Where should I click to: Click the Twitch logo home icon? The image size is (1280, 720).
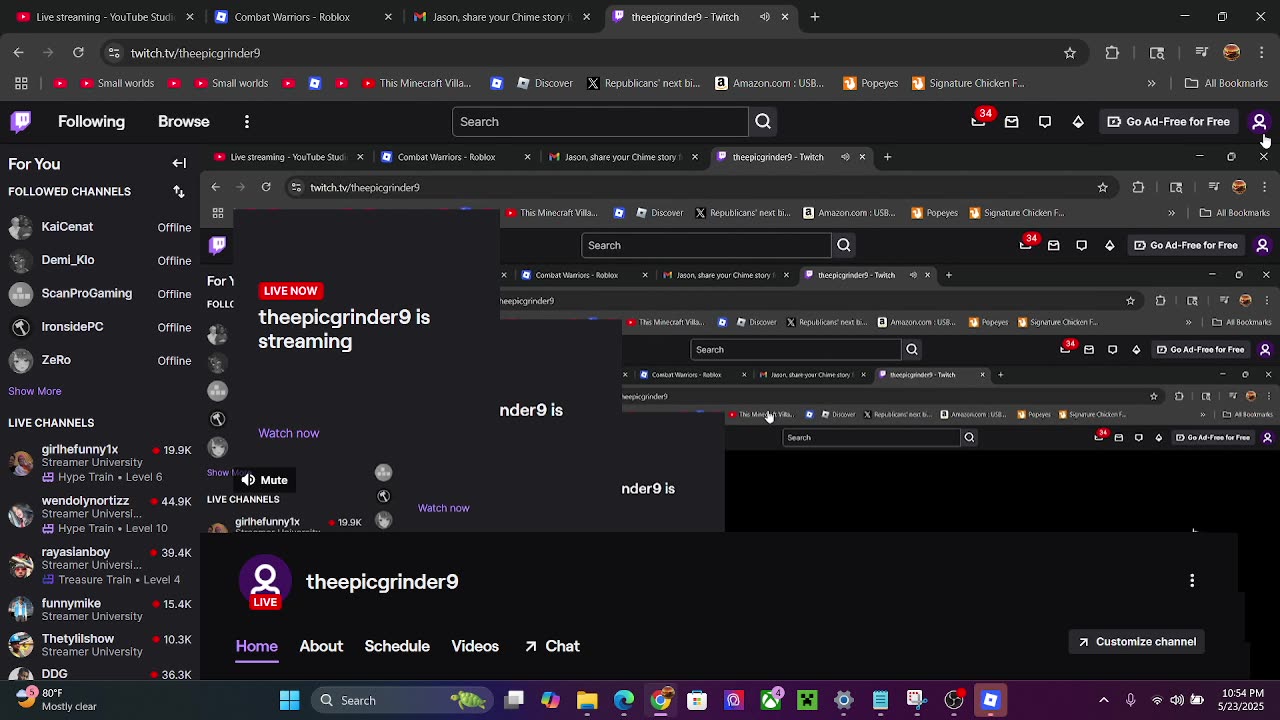pos(21,122)
